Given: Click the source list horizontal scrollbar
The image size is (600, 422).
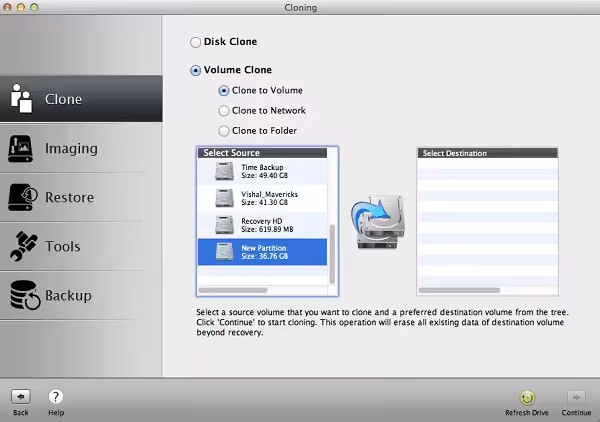Looking at the screenshot, I should click(233, 290).
